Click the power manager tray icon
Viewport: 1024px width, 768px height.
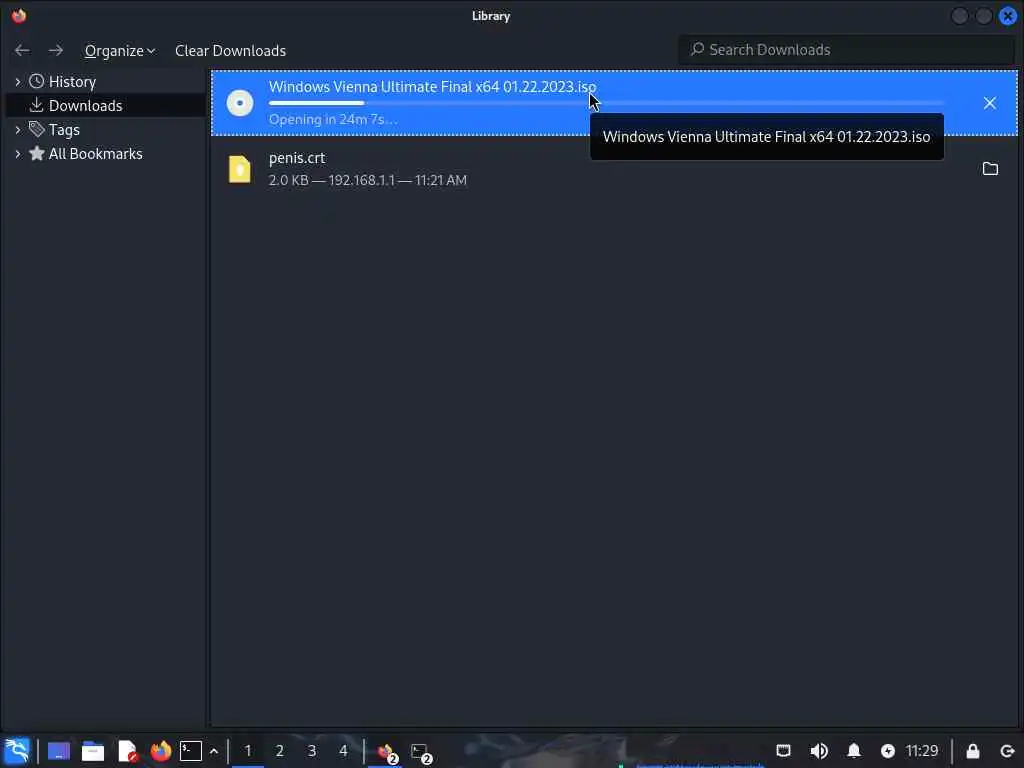pyautogui.click(x=888, y=751)
